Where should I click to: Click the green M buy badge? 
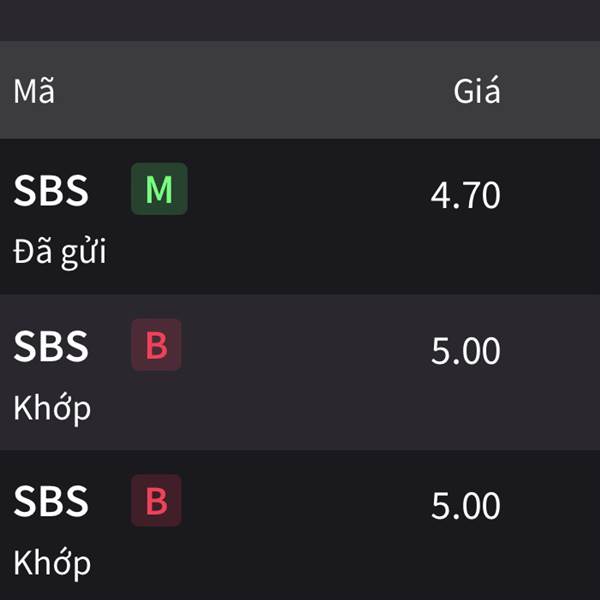coord(159,189)
